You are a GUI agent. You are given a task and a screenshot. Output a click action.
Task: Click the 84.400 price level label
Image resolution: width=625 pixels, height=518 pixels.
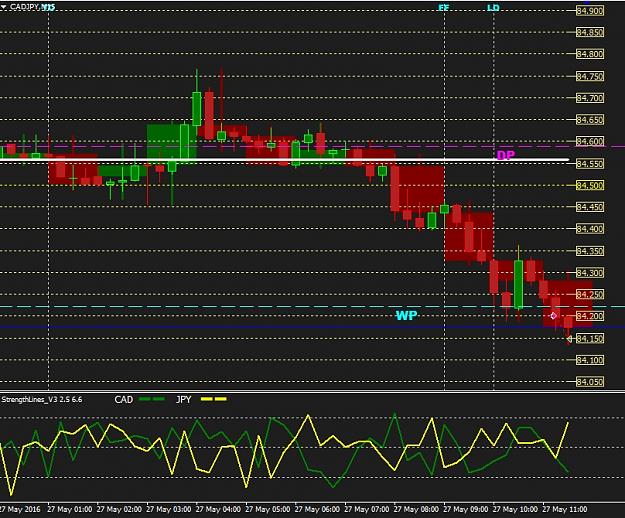[x=590, y=229]
